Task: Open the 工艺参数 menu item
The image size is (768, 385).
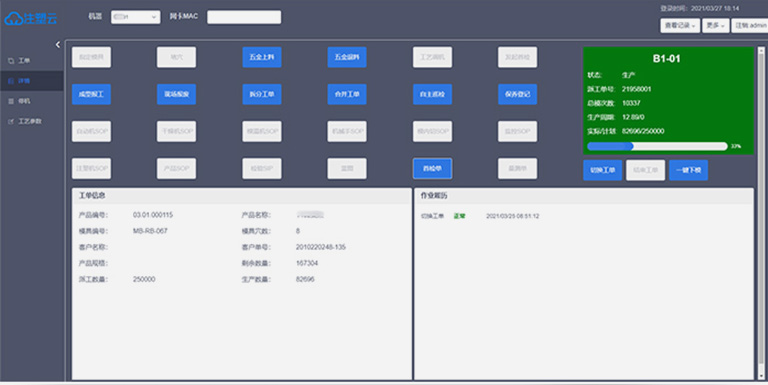Action: point(32,121)
